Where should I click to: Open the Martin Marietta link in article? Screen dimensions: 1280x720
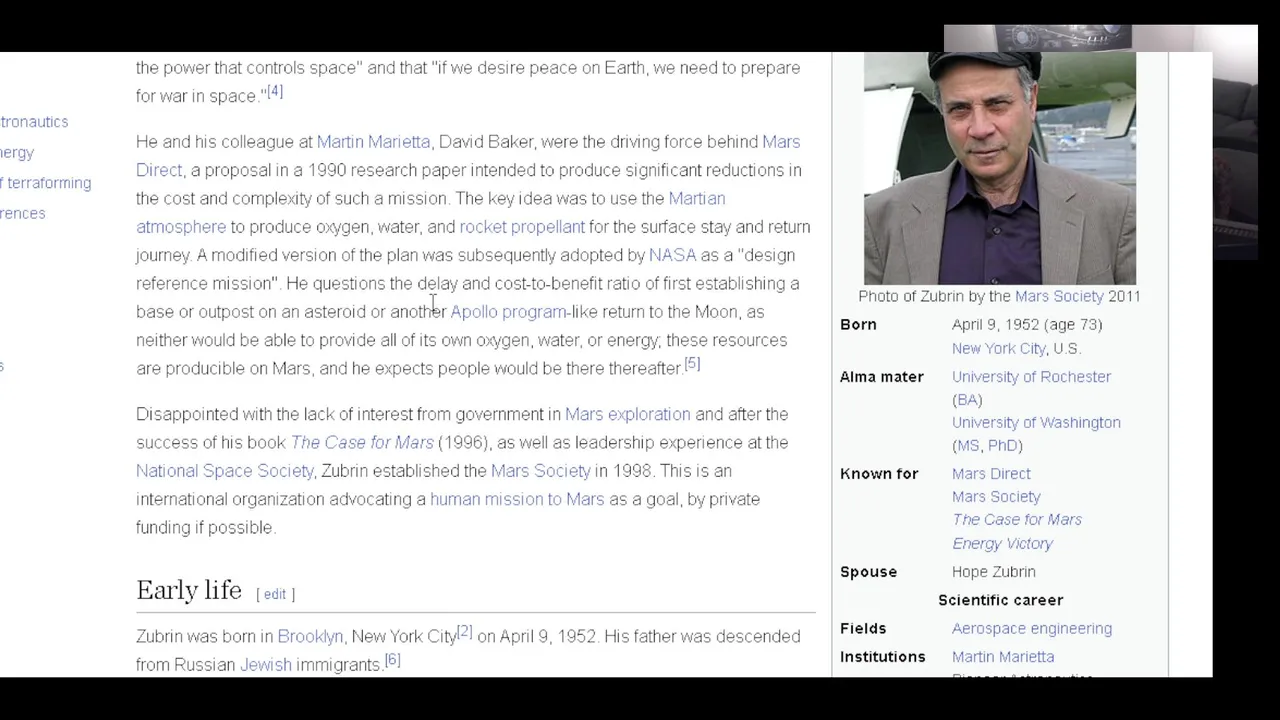pyautogui.click(x=373, y=142)
